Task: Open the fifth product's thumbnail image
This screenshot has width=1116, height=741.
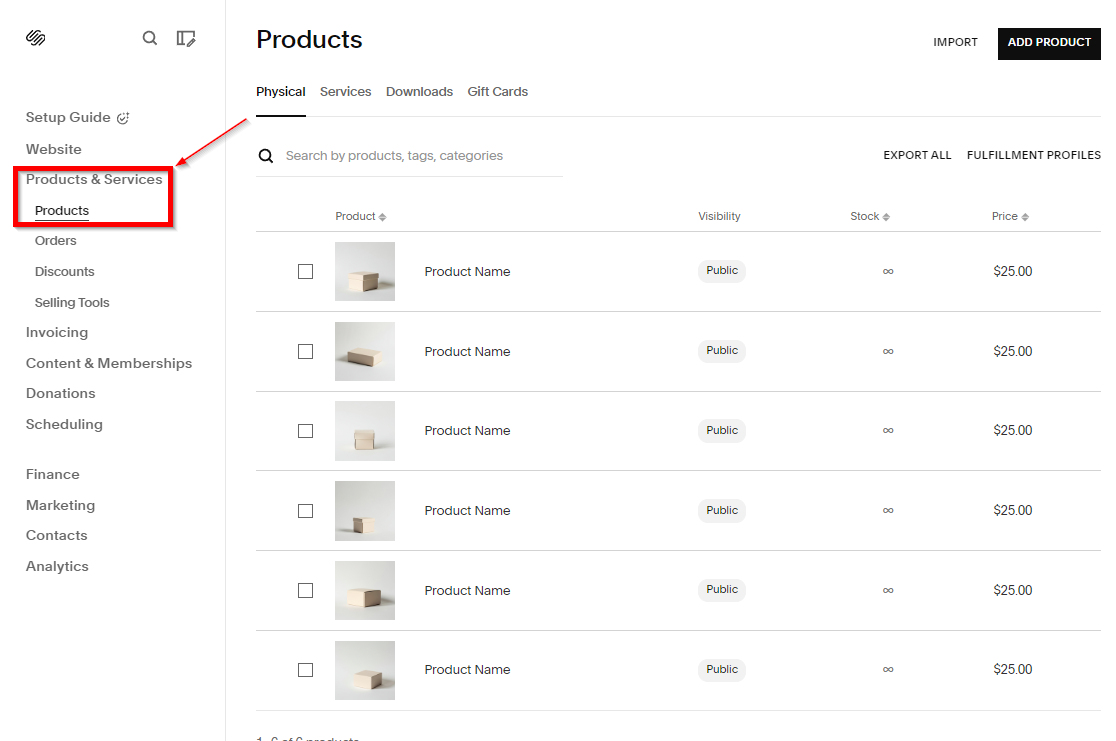Action: pos(365,590)
